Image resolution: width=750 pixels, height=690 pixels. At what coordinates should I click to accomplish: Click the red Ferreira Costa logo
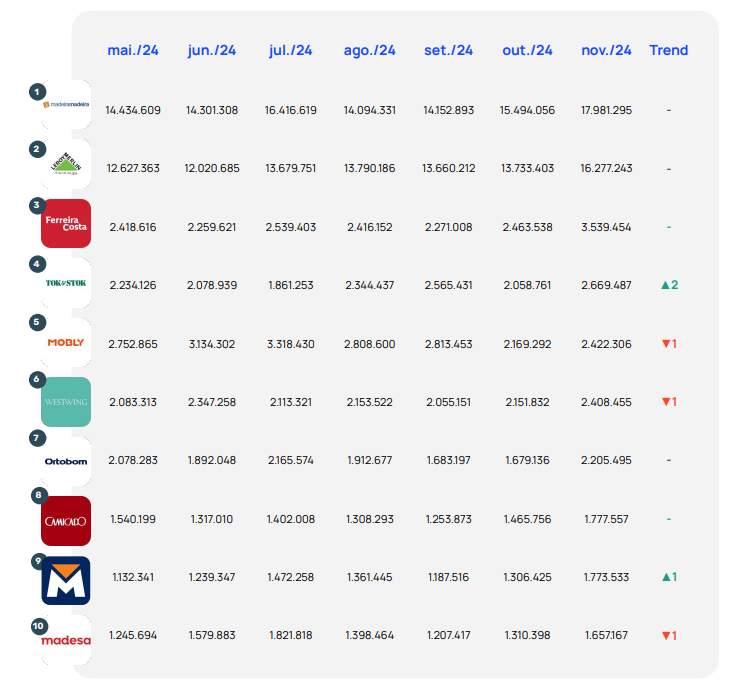click(x=66, y=223)
